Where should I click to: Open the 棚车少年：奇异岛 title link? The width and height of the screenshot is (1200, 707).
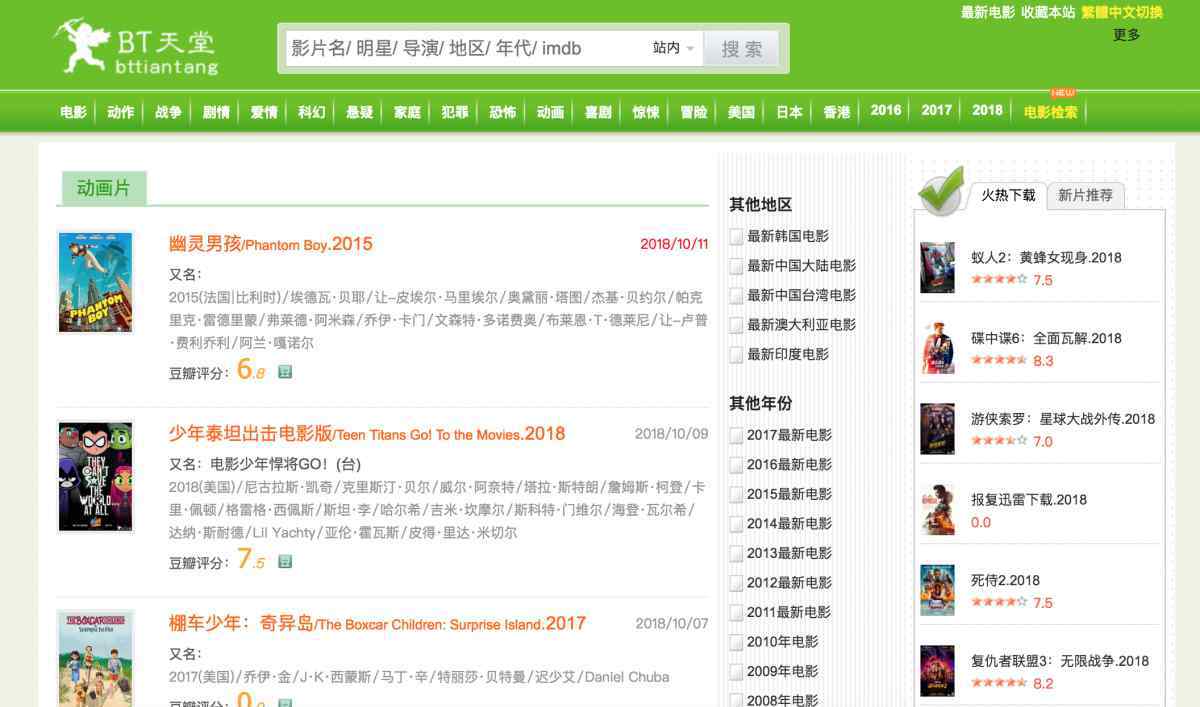[x=377, y=624]
